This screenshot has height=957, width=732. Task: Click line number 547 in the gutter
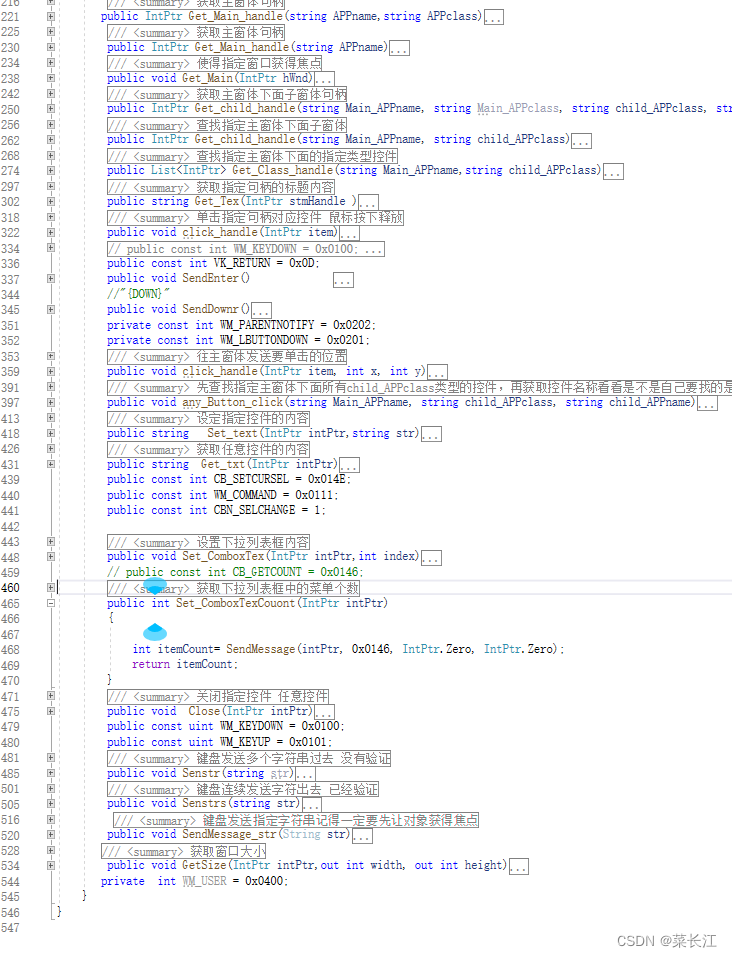tap(10, 928)
